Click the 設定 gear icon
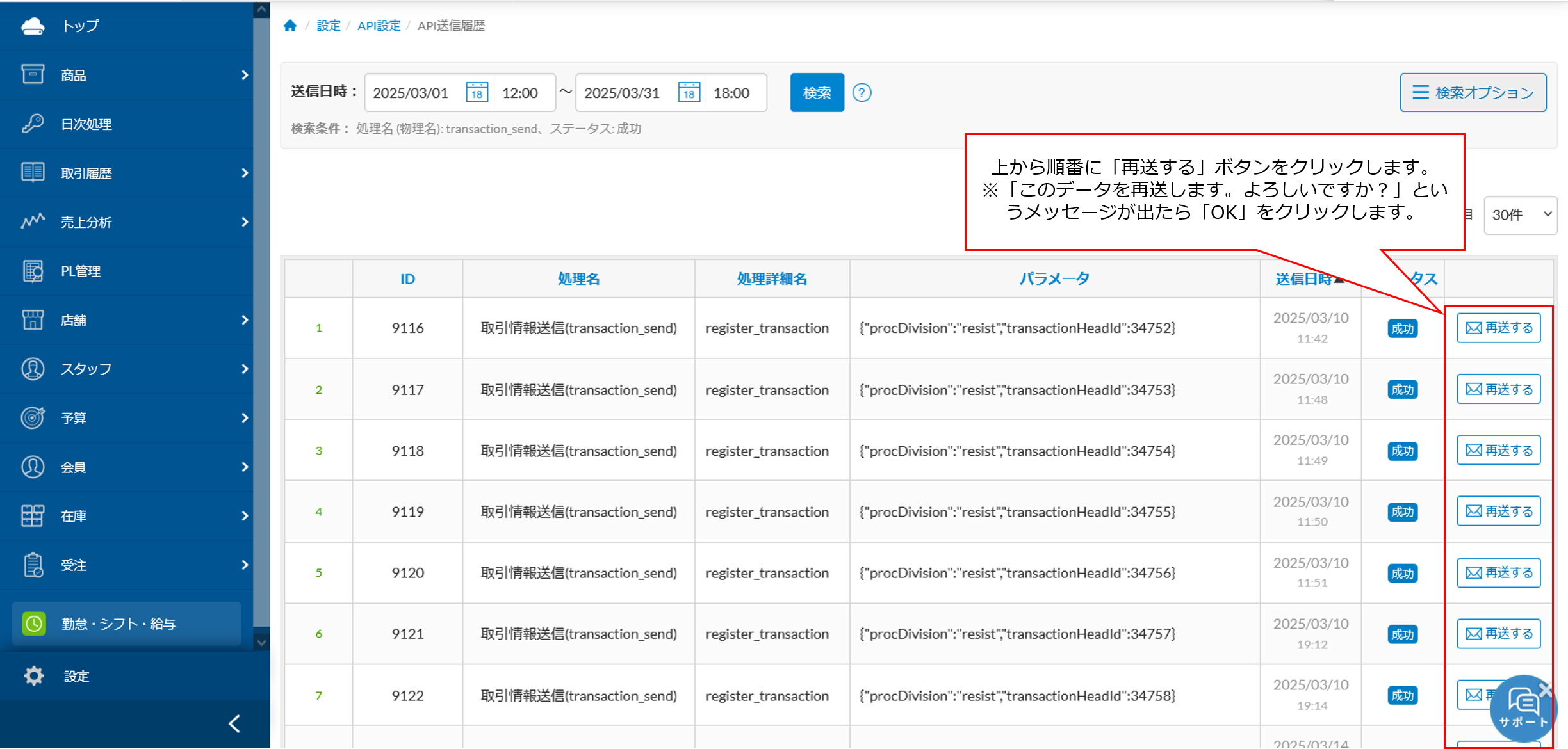This screenshot has height=749, width=1568. pyautogui.click(x=33, y=676)
